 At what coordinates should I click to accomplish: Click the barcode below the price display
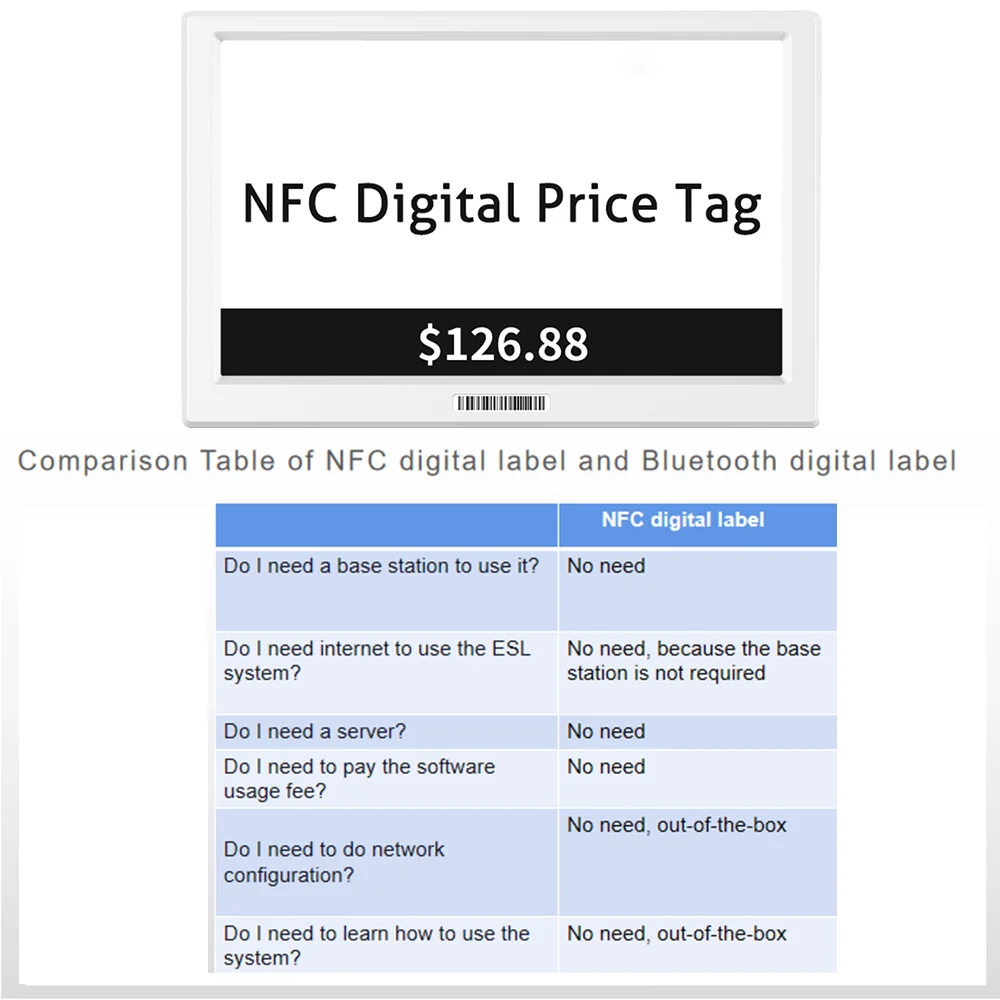[501, 403]
